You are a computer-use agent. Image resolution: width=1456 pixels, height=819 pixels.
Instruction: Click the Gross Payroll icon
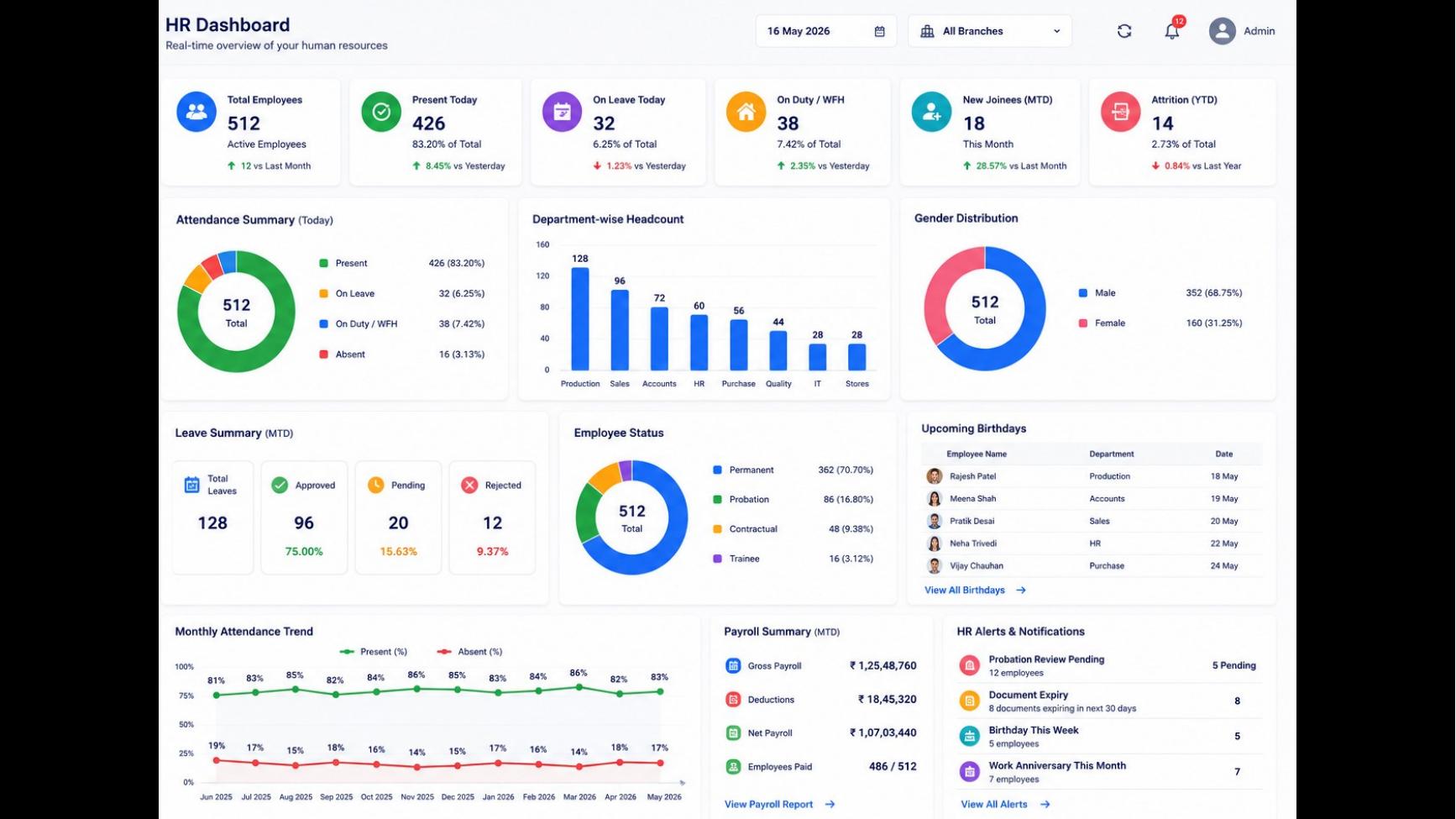(x=733, y=665)
